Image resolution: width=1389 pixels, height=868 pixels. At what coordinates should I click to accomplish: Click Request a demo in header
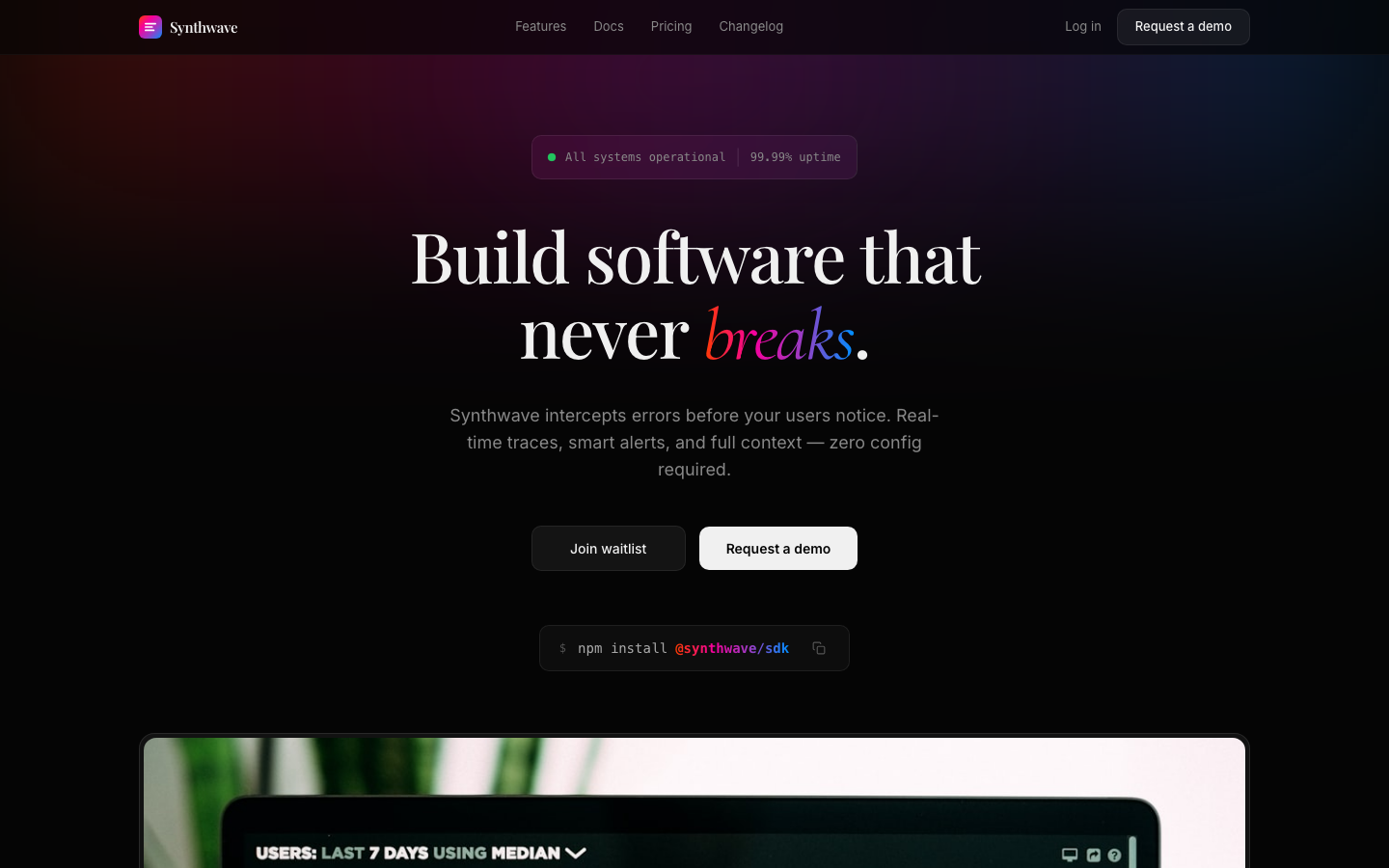(x=1183, y=27)
